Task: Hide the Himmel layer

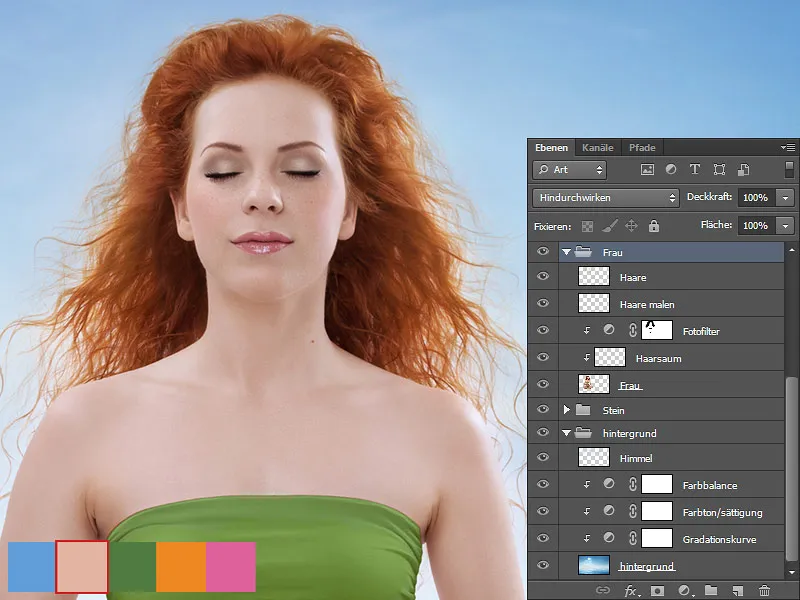Action: 543,457
